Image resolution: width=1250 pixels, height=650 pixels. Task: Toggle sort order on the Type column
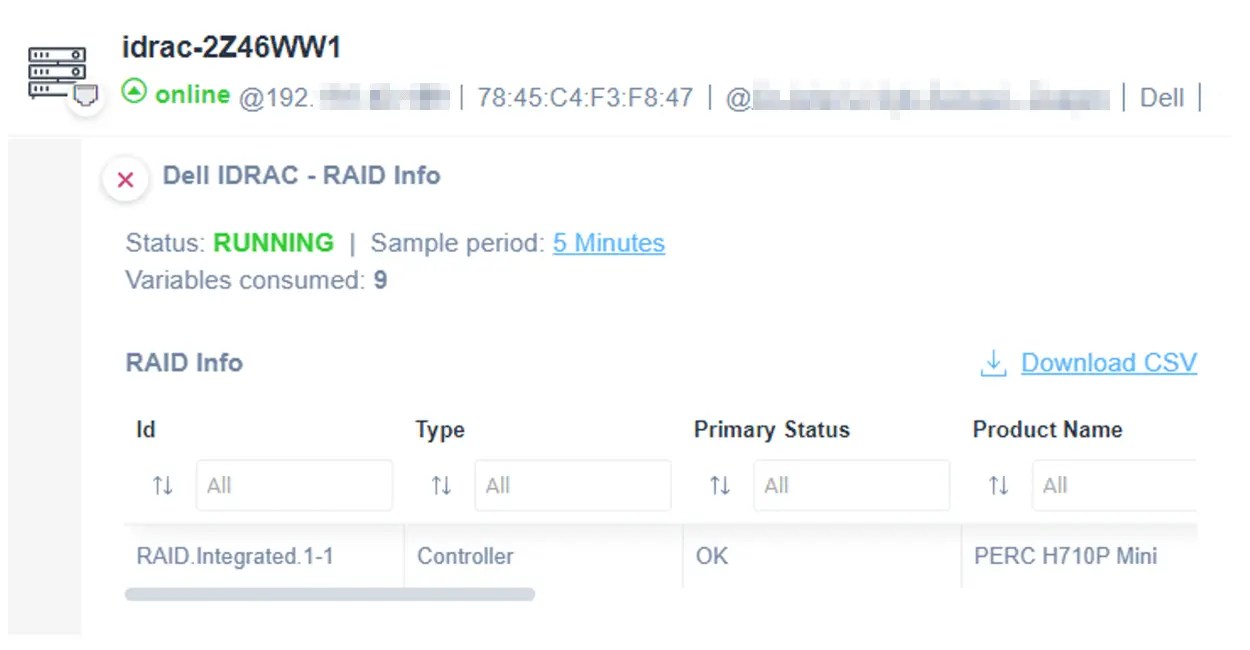pos(440,485)
